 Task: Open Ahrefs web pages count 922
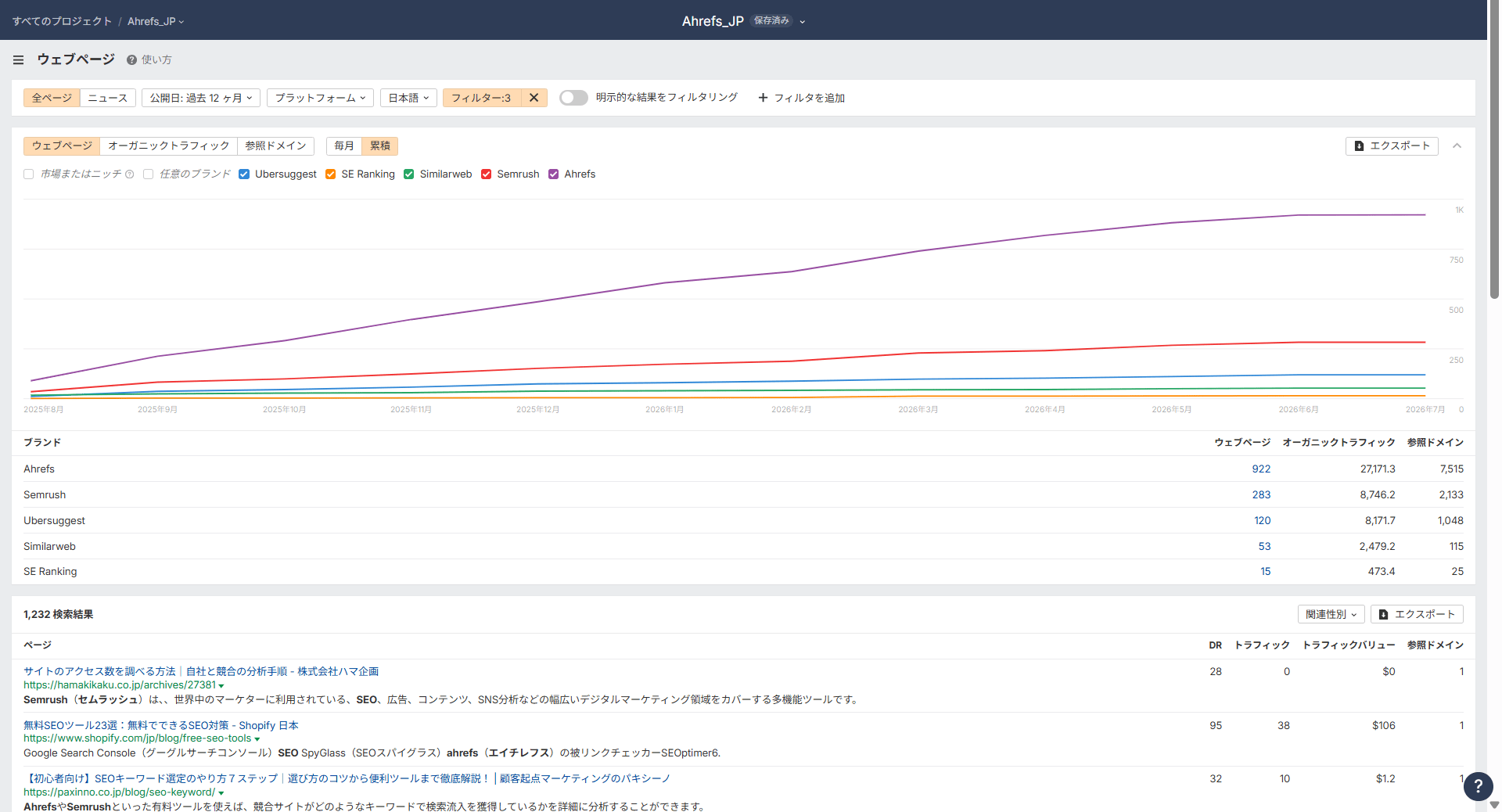pyautogui.click(x=1261, y=469)
